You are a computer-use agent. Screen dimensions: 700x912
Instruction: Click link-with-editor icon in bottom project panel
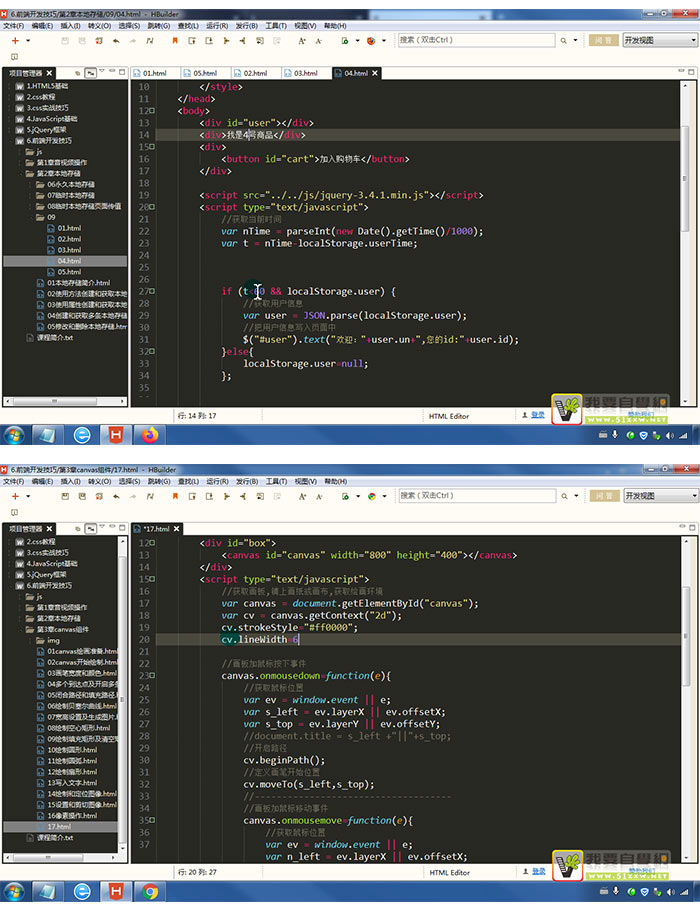pyautogui.click(x=91, y=528)
